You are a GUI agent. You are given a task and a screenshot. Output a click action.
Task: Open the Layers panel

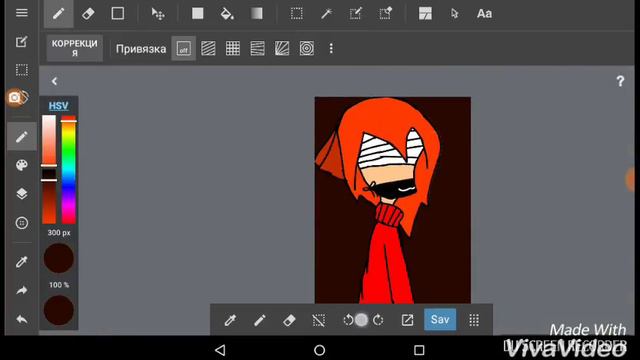[22, 193]
